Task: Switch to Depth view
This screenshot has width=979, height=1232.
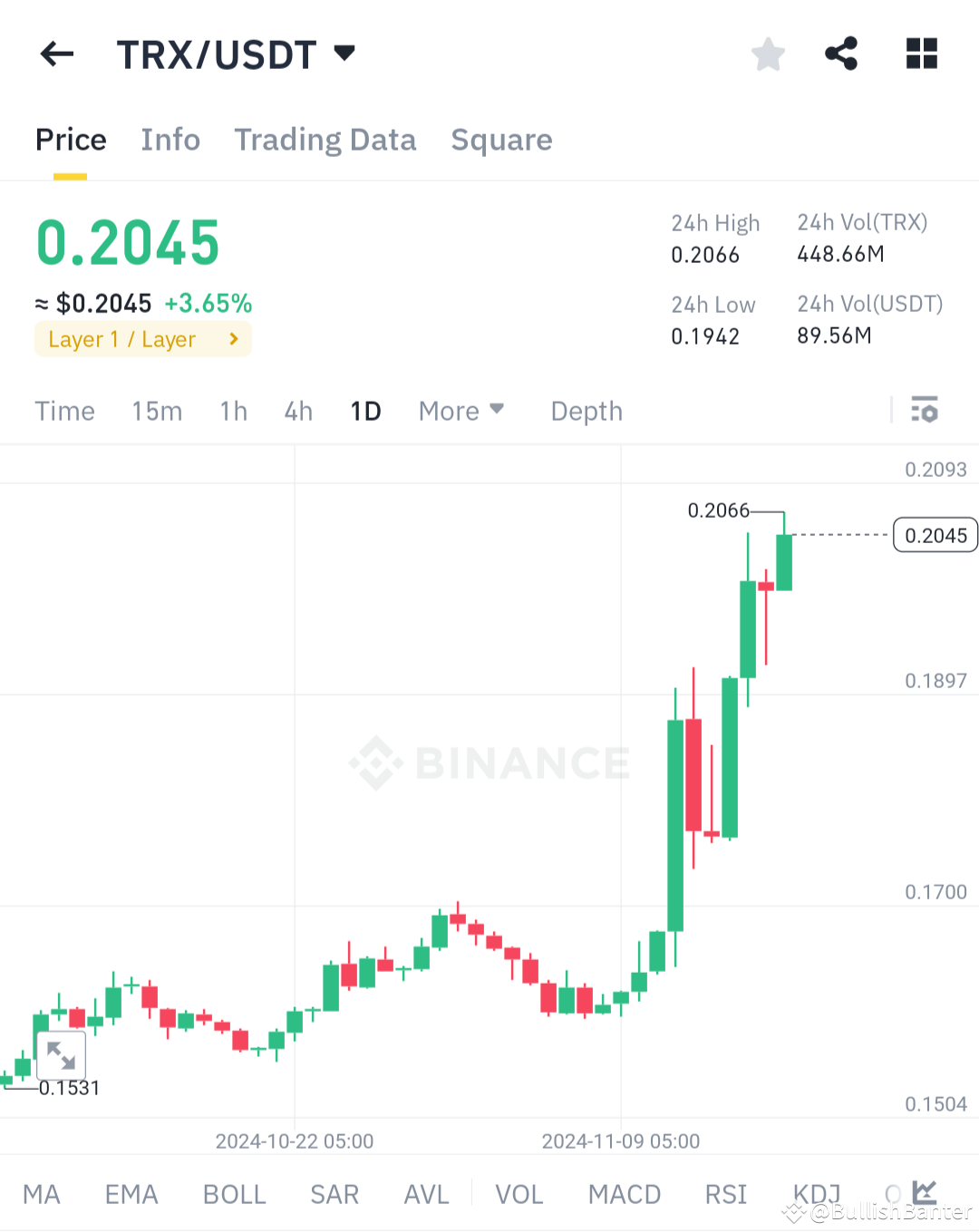Action: click(586, 411)
